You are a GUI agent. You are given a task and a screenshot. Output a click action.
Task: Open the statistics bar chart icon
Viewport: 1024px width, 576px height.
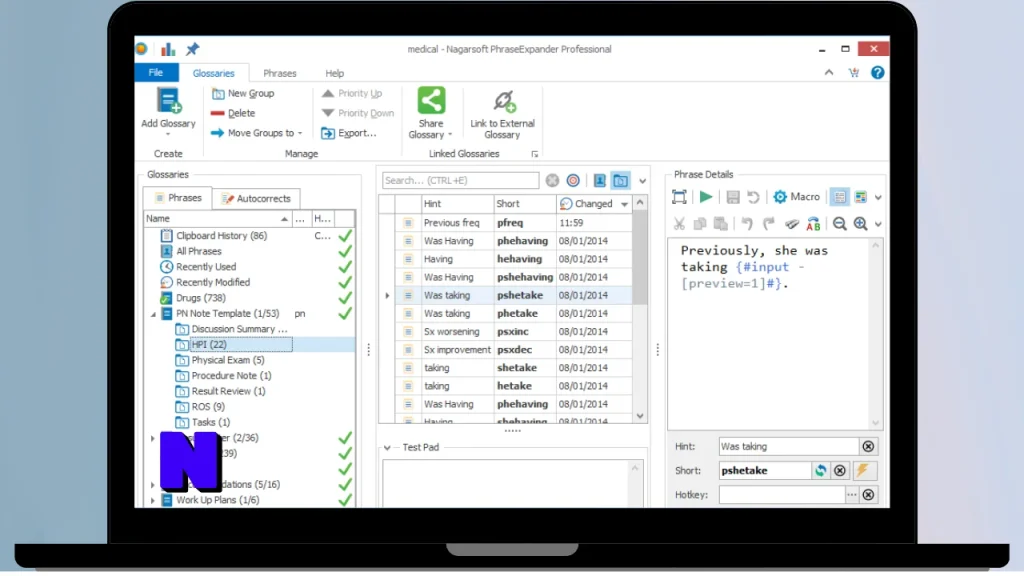(x=168, y=49)
